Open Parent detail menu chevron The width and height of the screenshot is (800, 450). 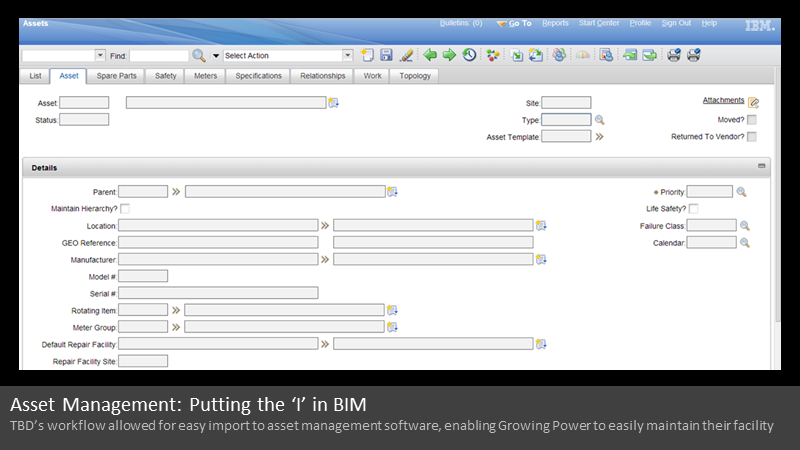tap(176, 192)
